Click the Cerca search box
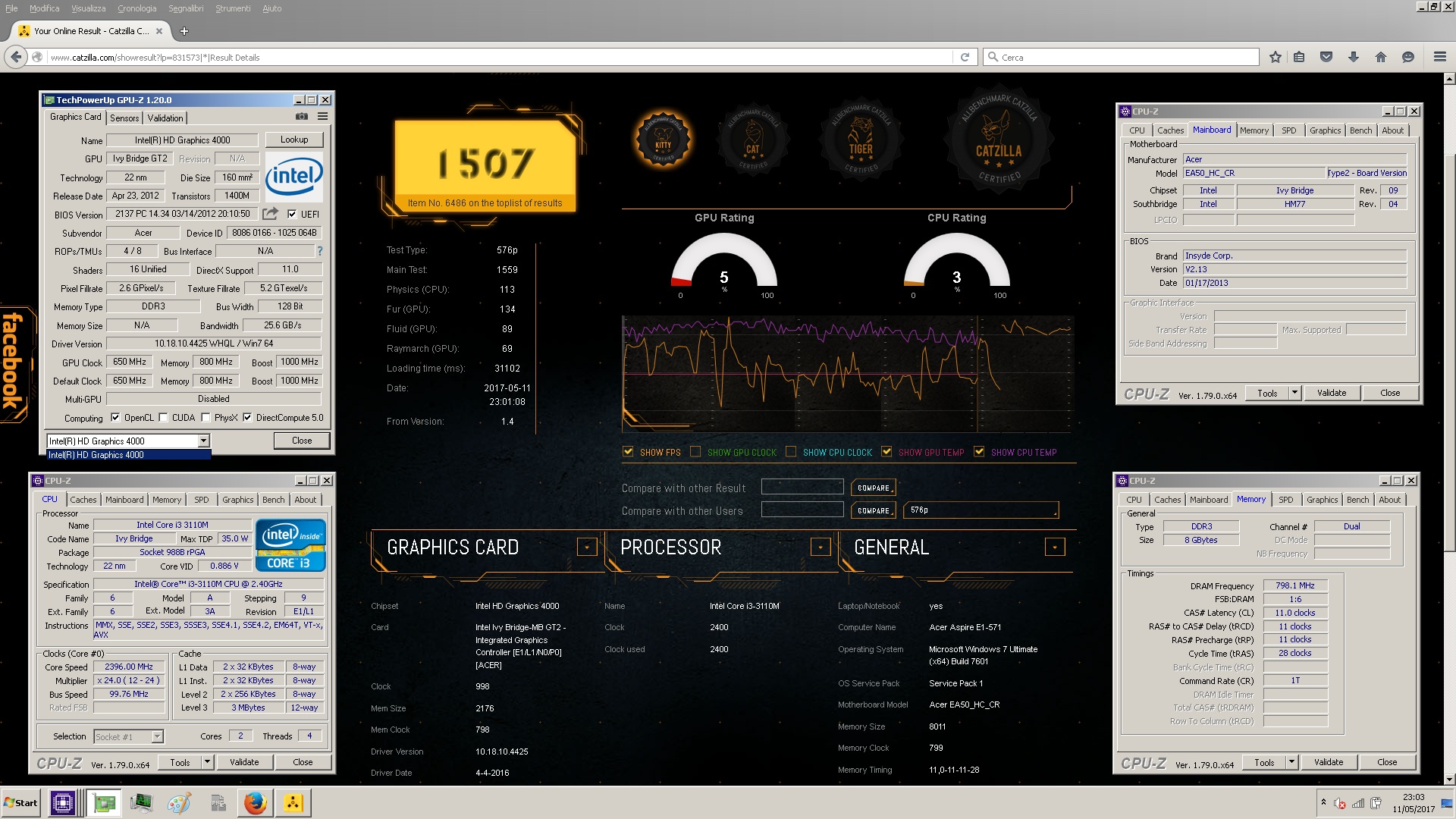The width and height of the screenshot is (1456, 819). (x=1121, y=57)
